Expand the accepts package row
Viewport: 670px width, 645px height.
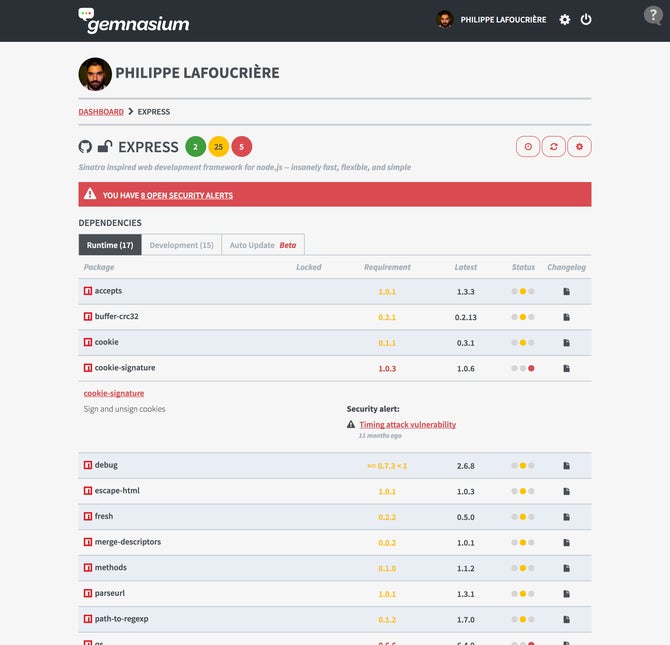[x=335, y=292]
